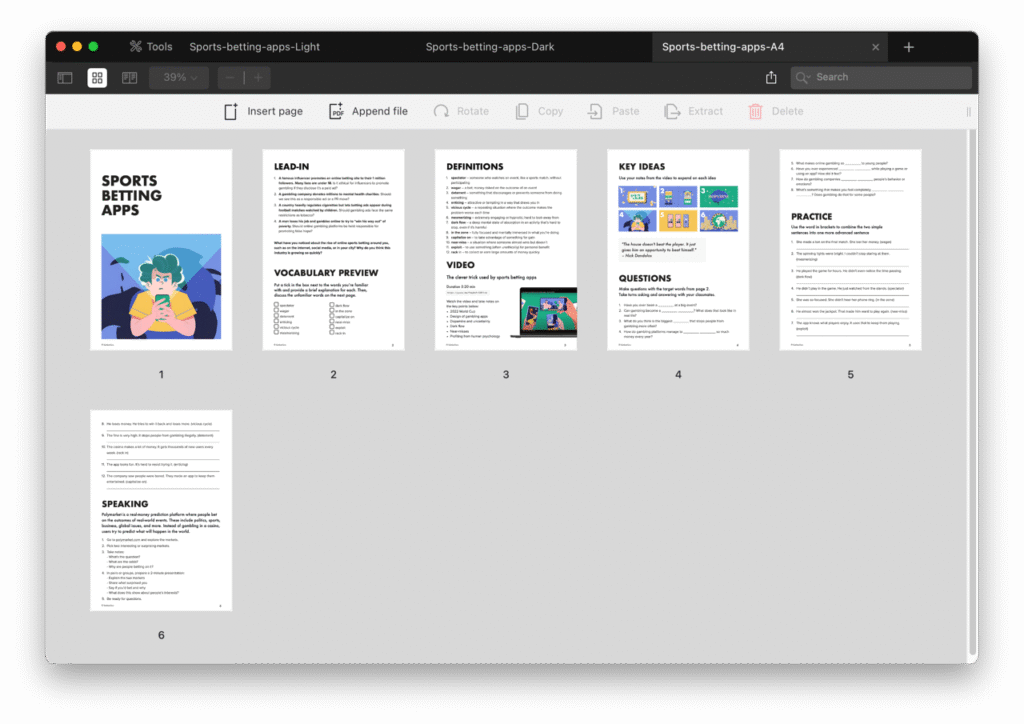The image size is (1024, 724).
Task: Open a new tab with plus button
Action: pyautogui.click(x=908, y=47)
